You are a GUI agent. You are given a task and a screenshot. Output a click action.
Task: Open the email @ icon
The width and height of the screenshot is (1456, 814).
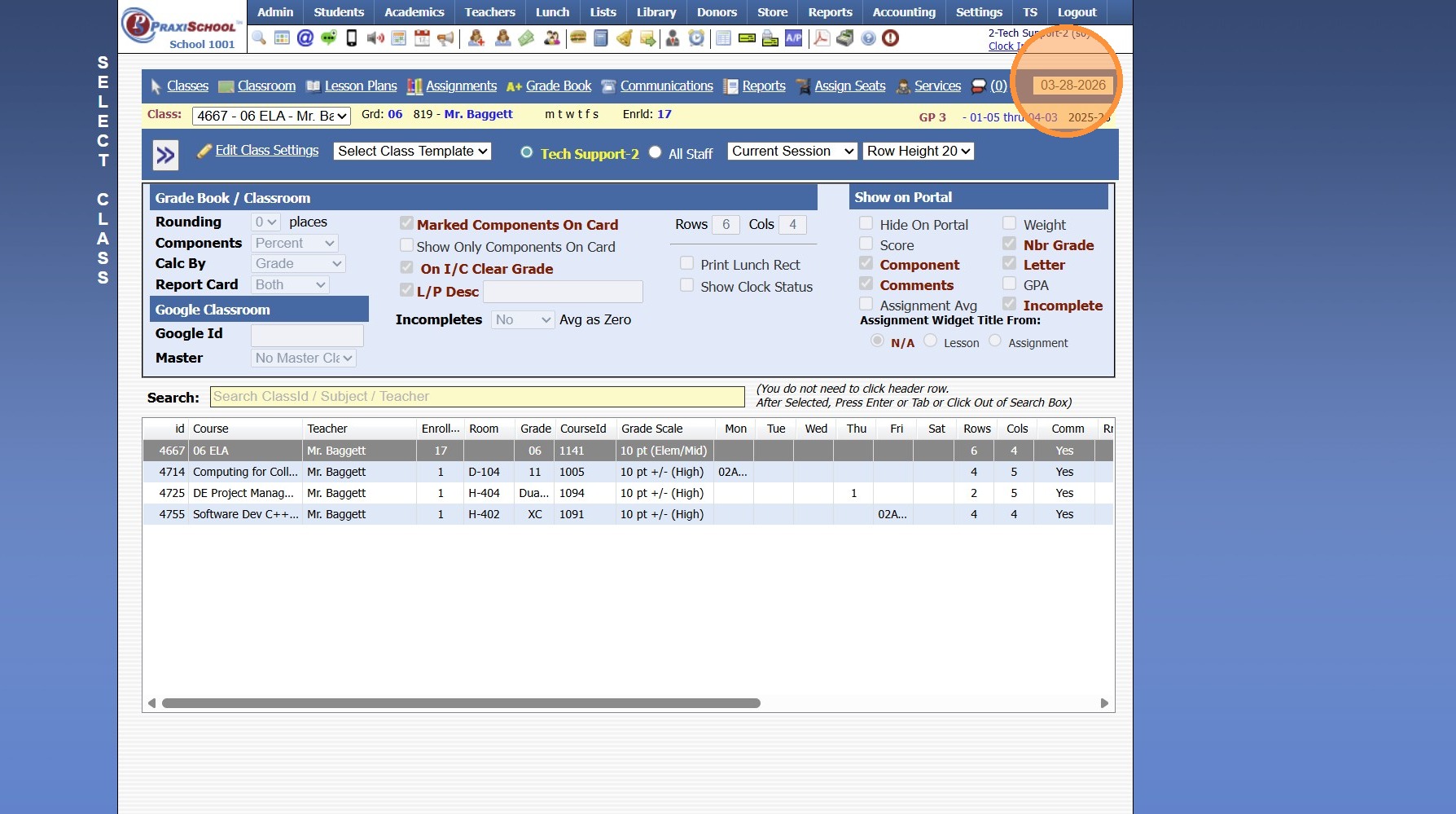305,37
